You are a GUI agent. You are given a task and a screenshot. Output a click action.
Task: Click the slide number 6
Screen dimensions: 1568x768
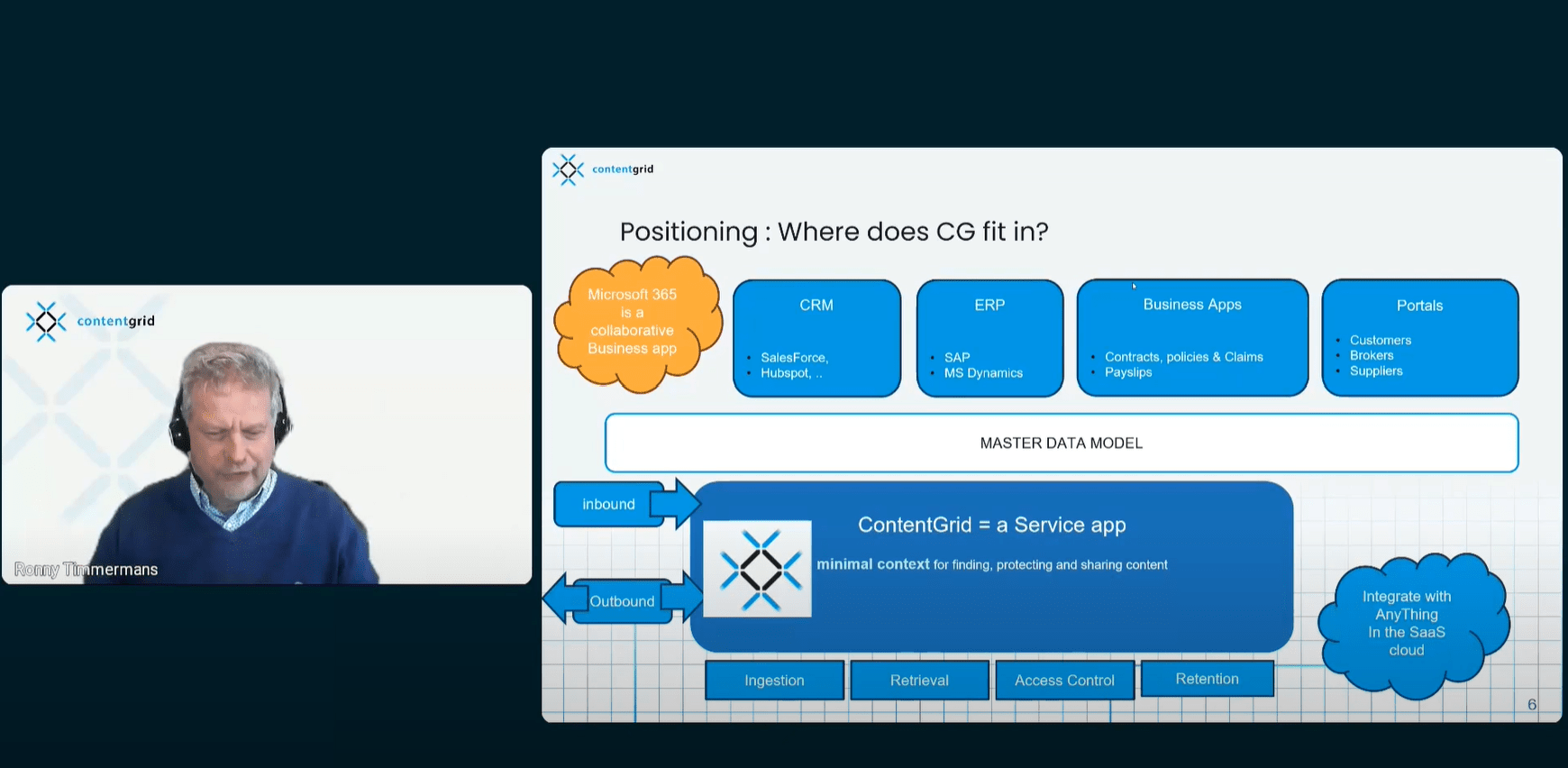[x=1532, y=704]
